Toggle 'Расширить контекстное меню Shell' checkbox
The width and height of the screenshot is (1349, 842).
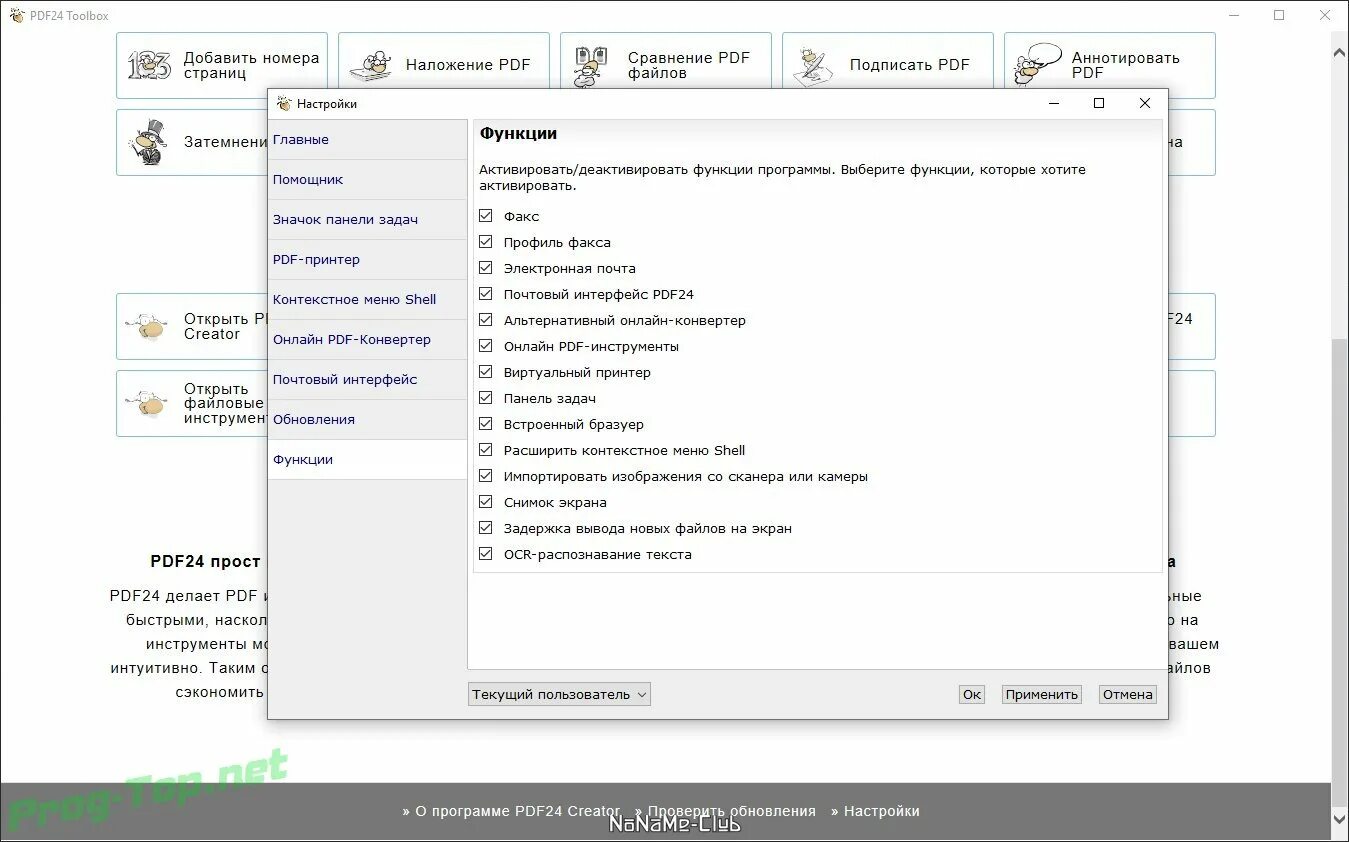[486, 450]
